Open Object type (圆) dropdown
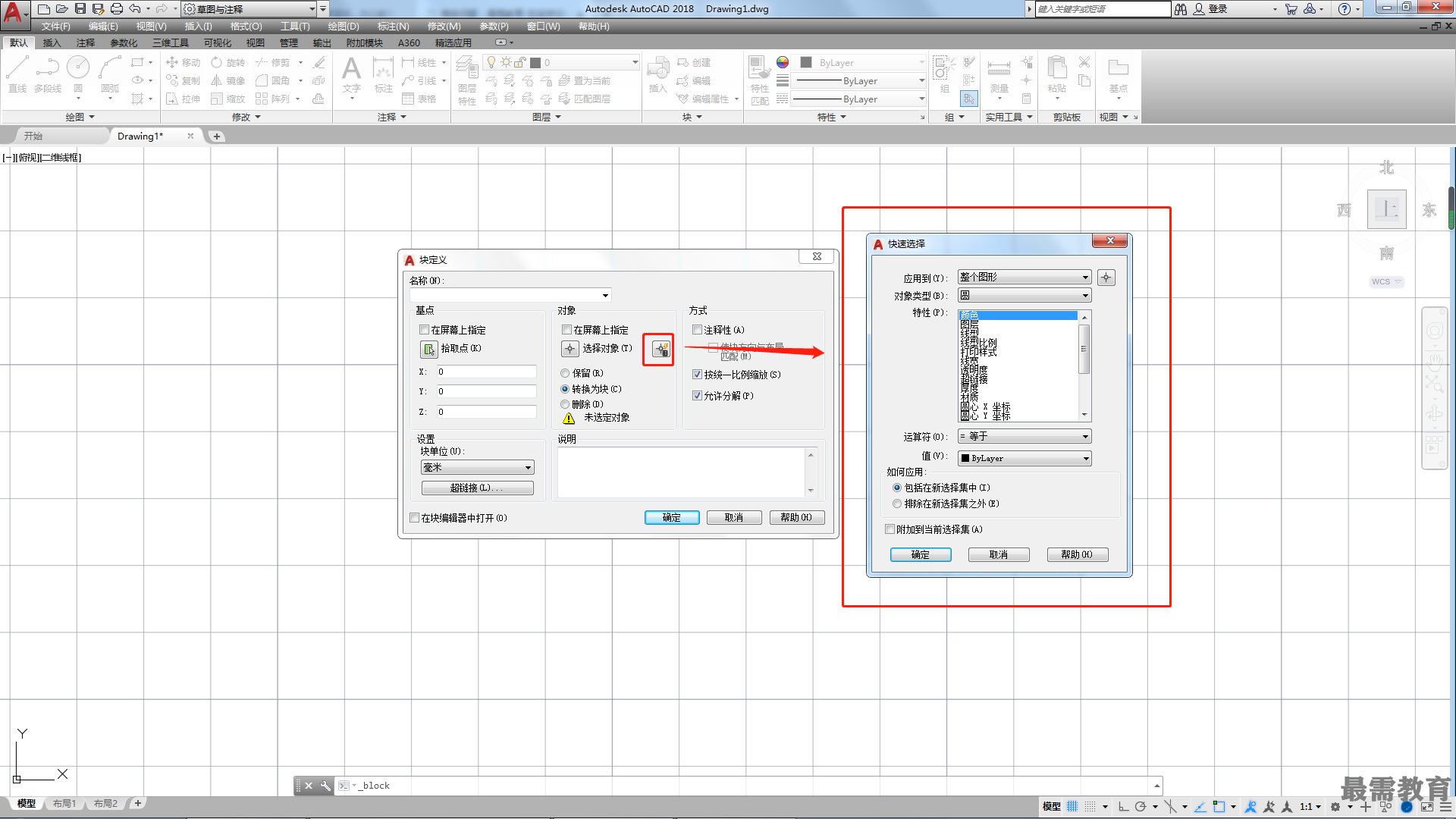Viewport: 1456px width, 819px height. (1024, 296)
